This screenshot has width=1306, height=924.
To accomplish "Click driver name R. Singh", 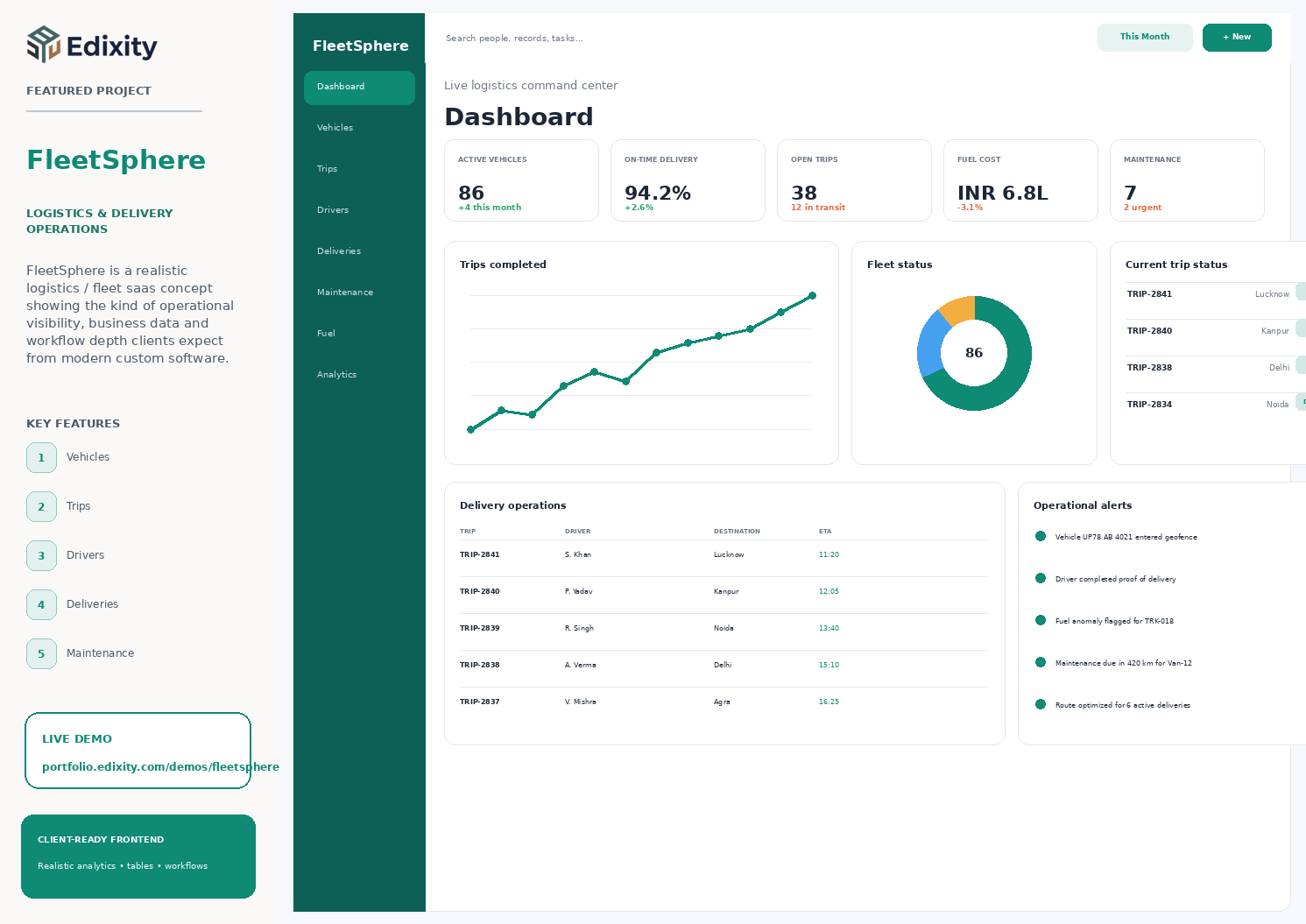I will 579,629.
